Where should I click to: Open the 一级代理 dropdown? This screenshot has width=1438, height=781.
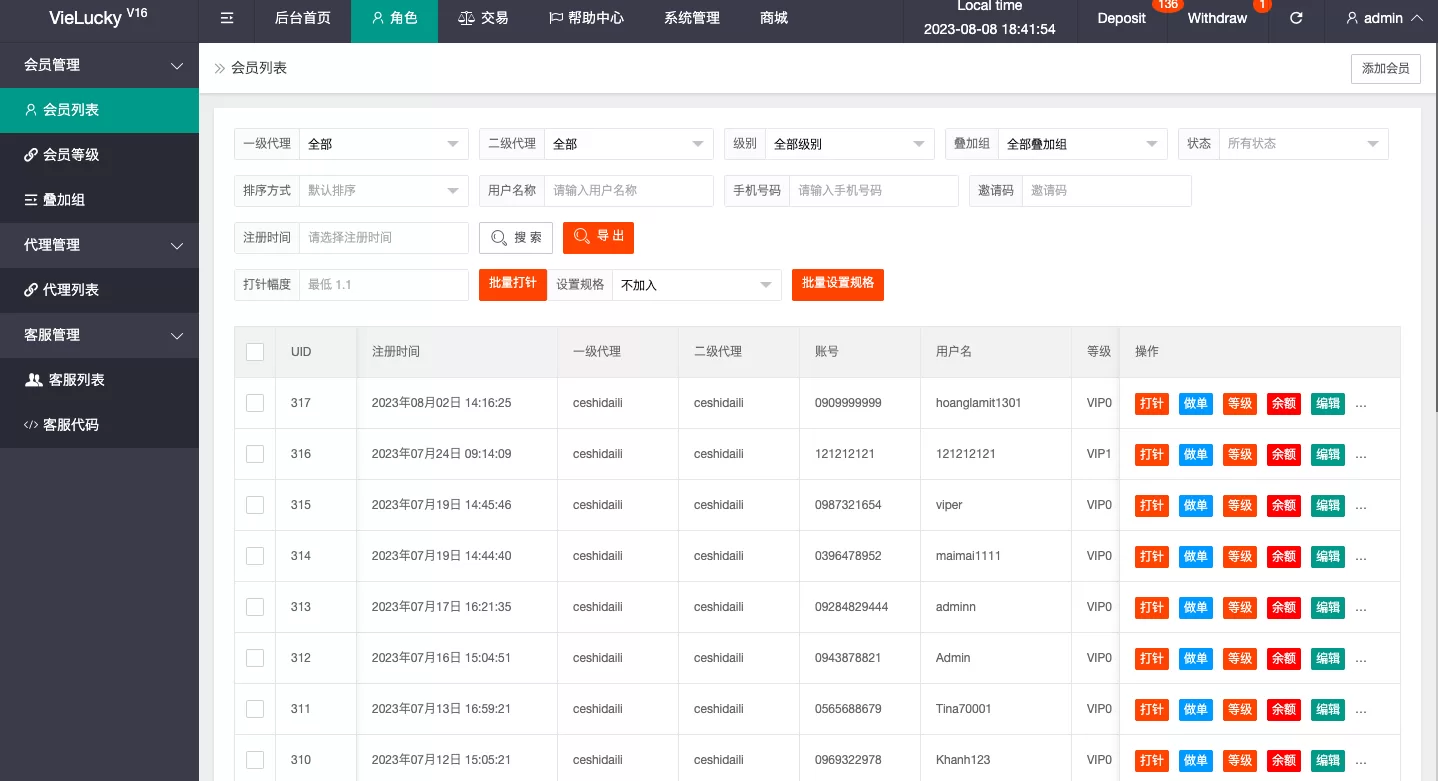tap(384, 144)
